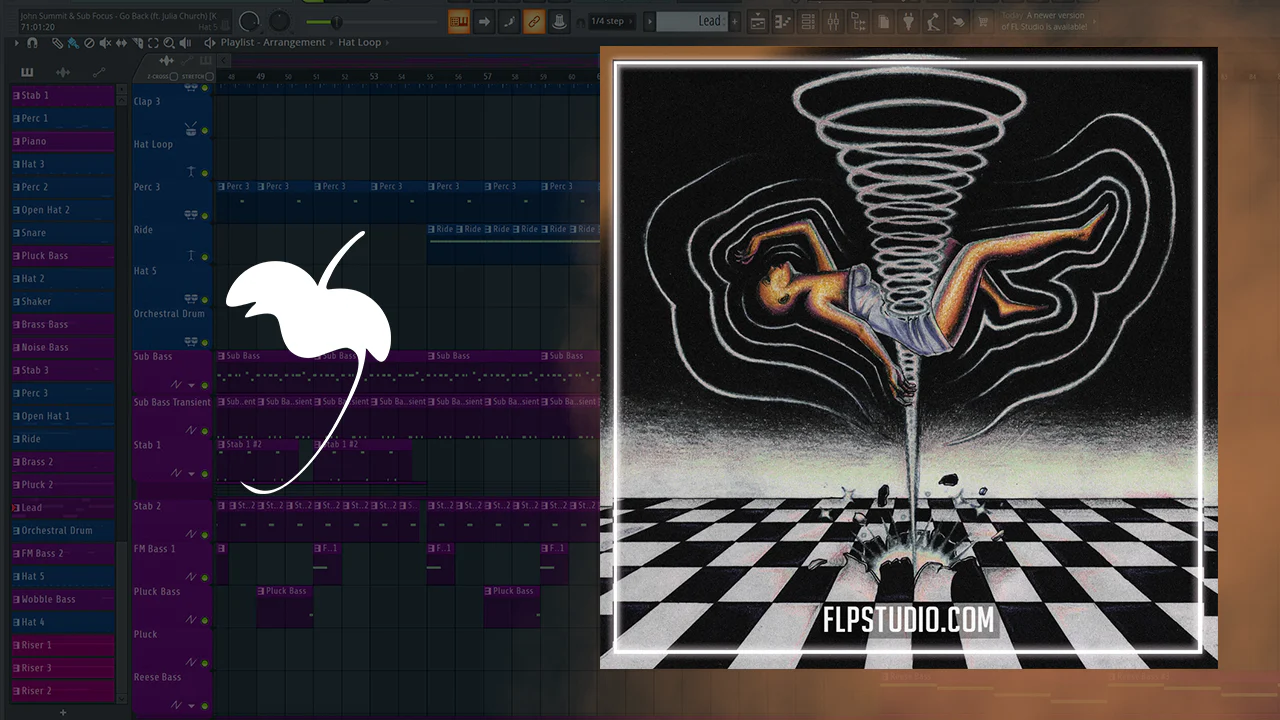
Task: Click the Playlist - Arrangement title
Action: (x=273, y=43)
